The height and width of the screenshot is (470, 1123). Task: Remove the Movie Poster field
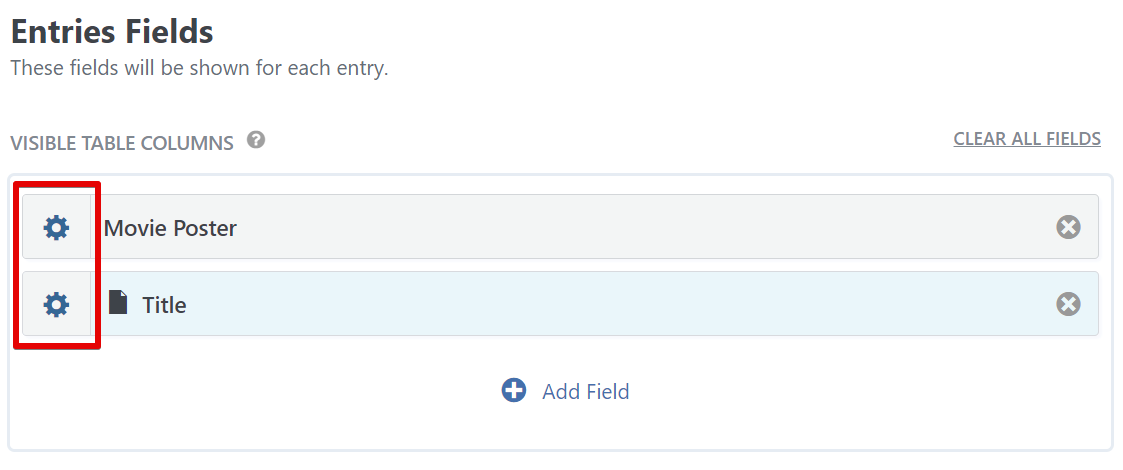tap(1068, 228)
